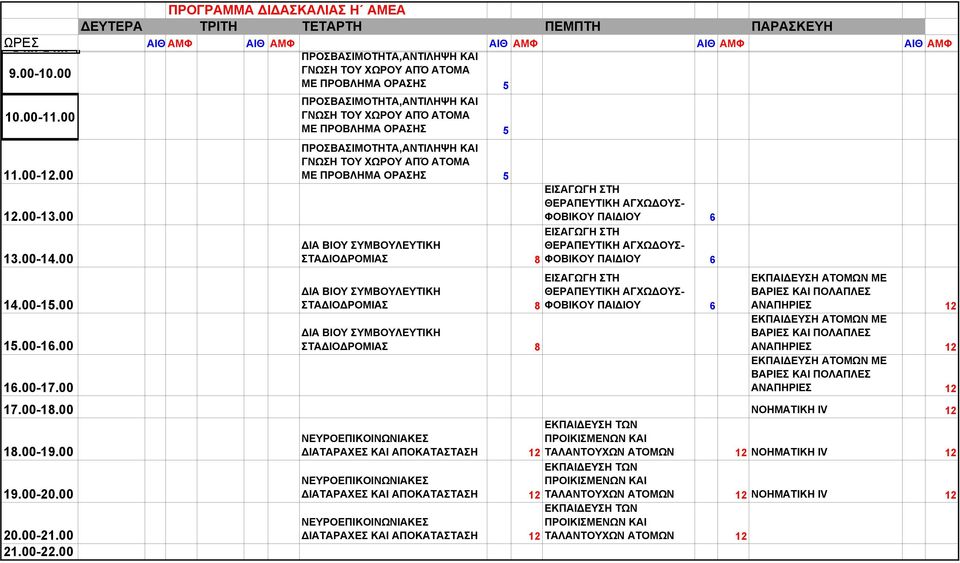Viewport: 960px width, 563px height.
Task: Select amphitheatre number 8 in 15.00-16.00 row
Action: pyautogui.click(x=537, y=347)
